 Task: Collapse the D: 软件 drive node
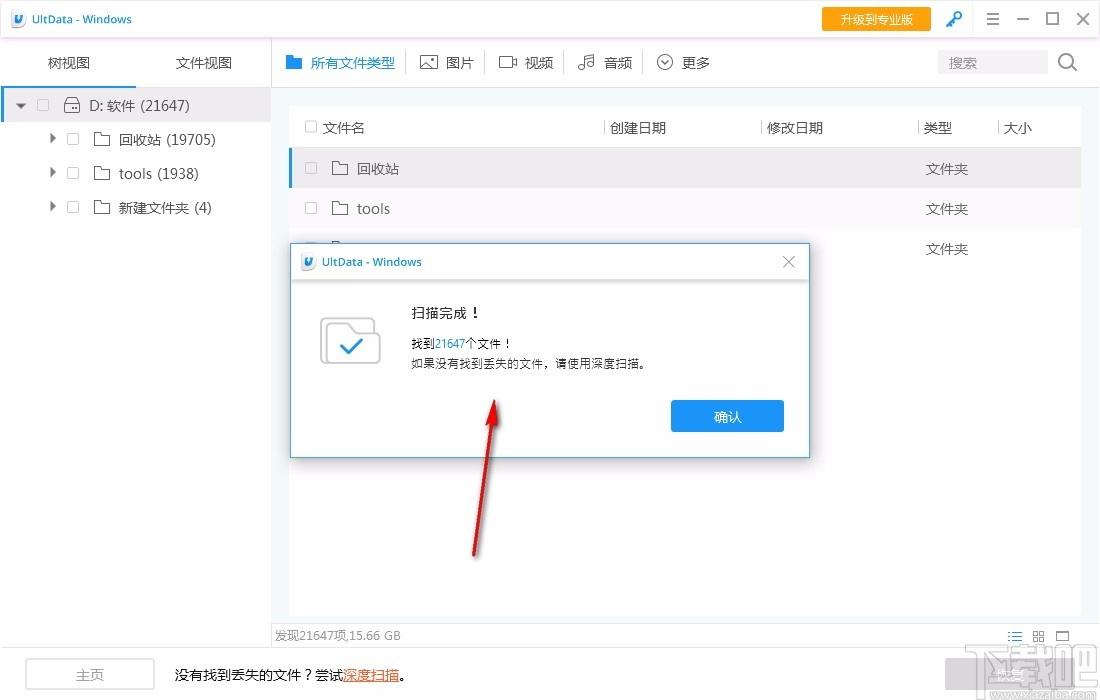coord(21,106)
